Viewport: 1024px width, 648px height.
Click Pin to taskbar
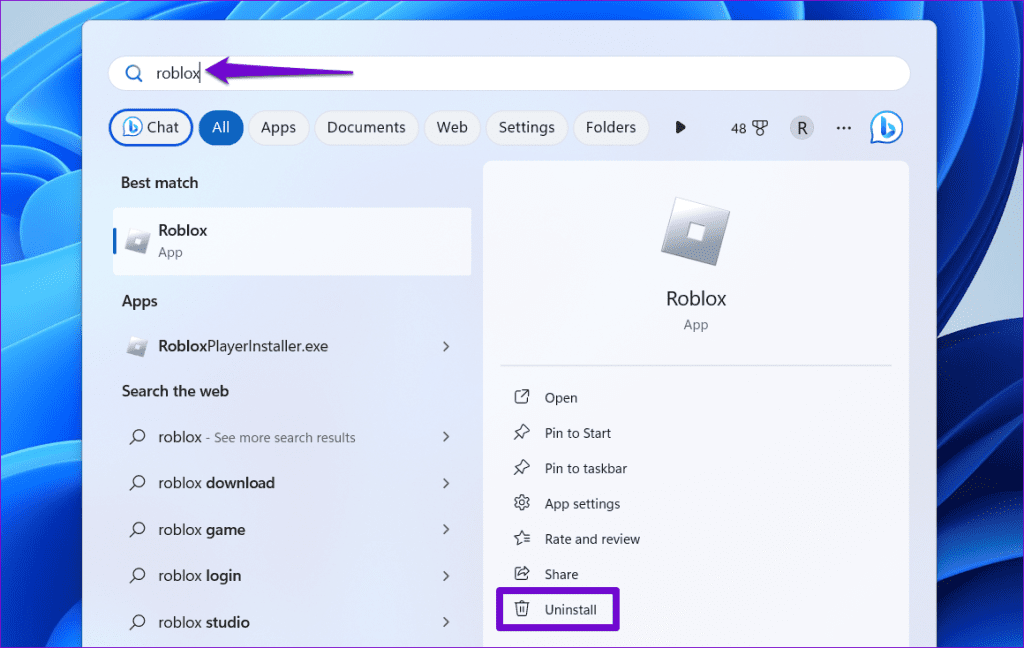[x=584, y=468]
